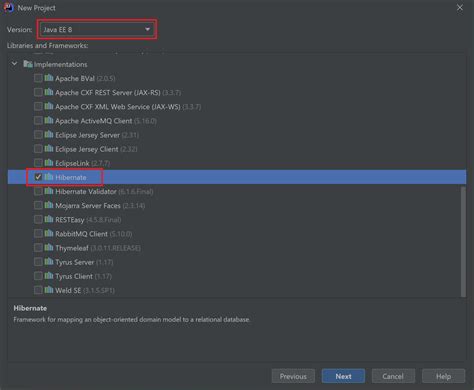This screenshot has height=390, width=474.
Task: Click Apache ActiveMQ Client library icon
Action: [49, 120]
